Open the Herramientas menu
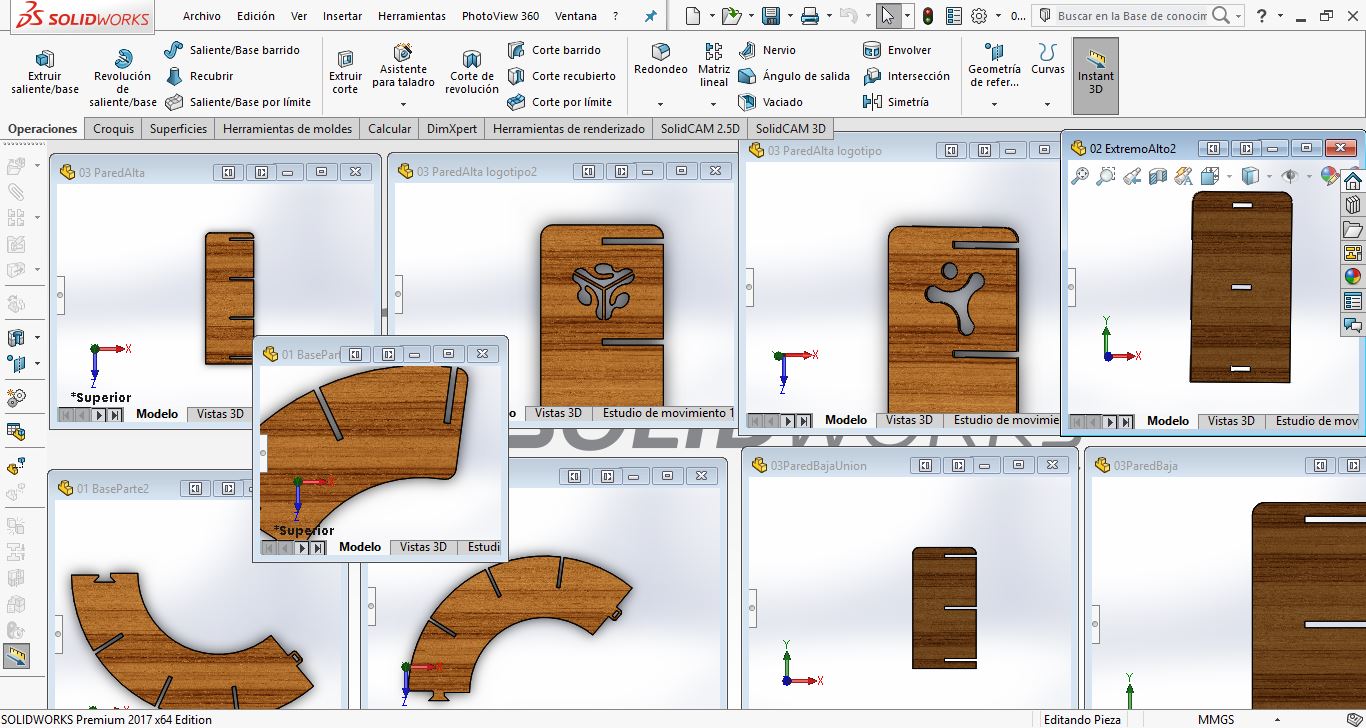 tap(412, 16)
